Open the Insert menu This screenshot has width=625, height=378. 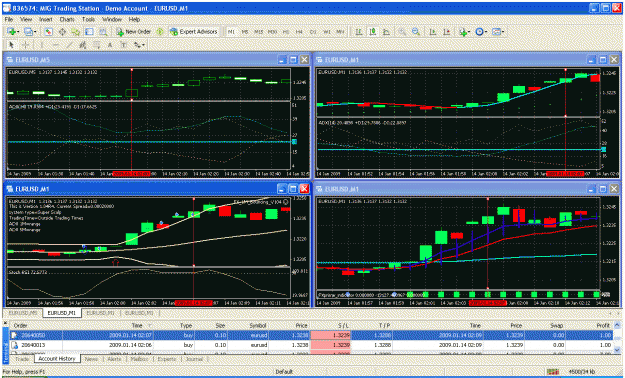[46, 19]
